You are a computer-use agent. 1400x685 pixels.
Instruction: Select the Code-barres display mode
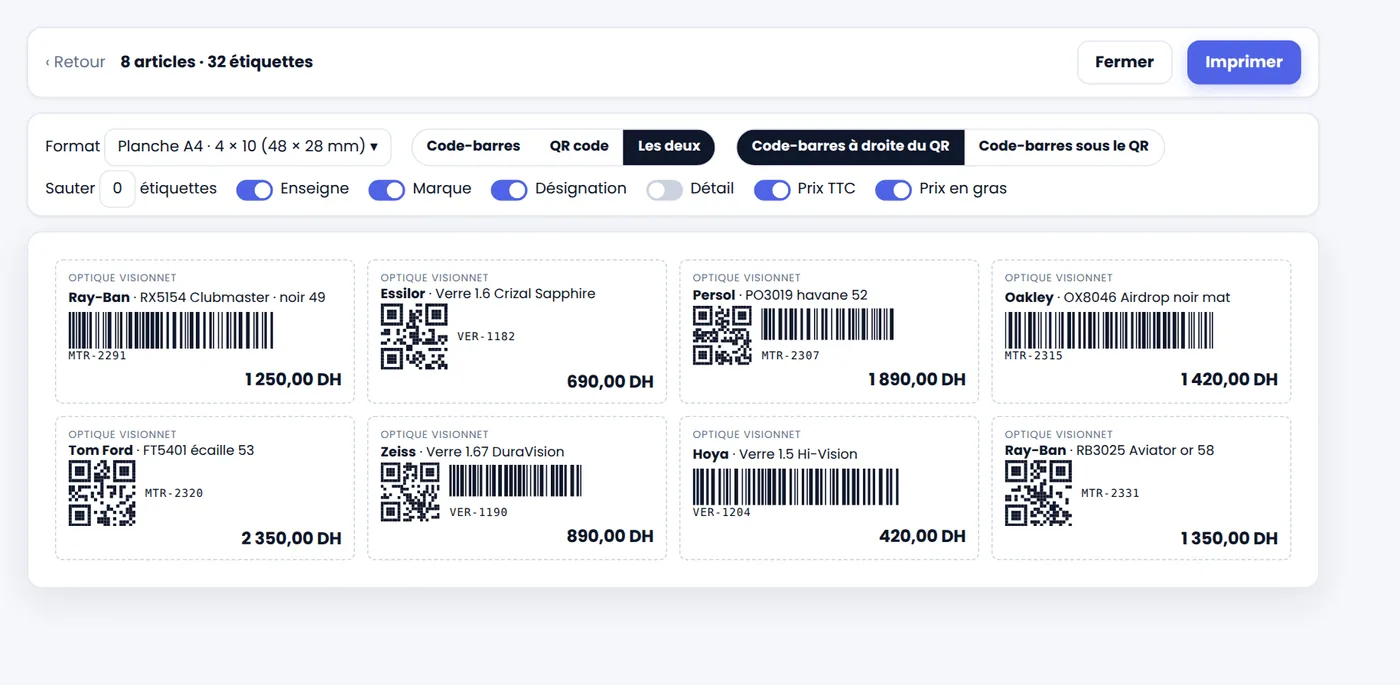pyautogui.click(x=473, y=146)
